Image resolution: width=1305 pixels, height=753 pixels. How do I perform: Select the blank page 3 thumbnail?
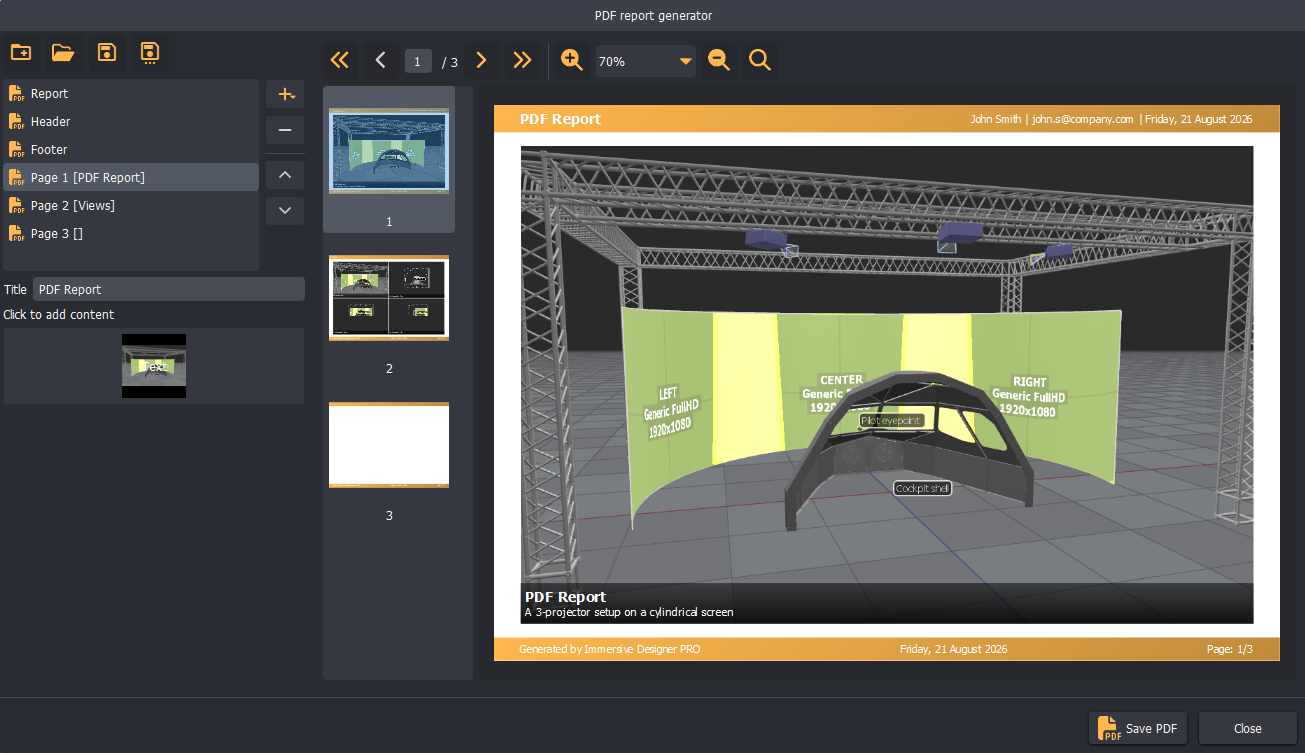pyautogui.click(x=389, y=445)
